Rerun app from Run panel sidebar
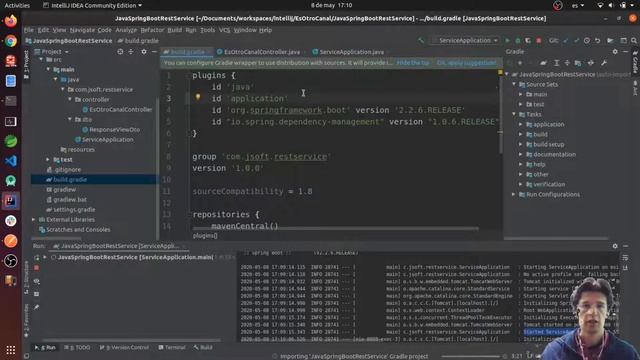This screenshot has width=640, height=360. 37,258
